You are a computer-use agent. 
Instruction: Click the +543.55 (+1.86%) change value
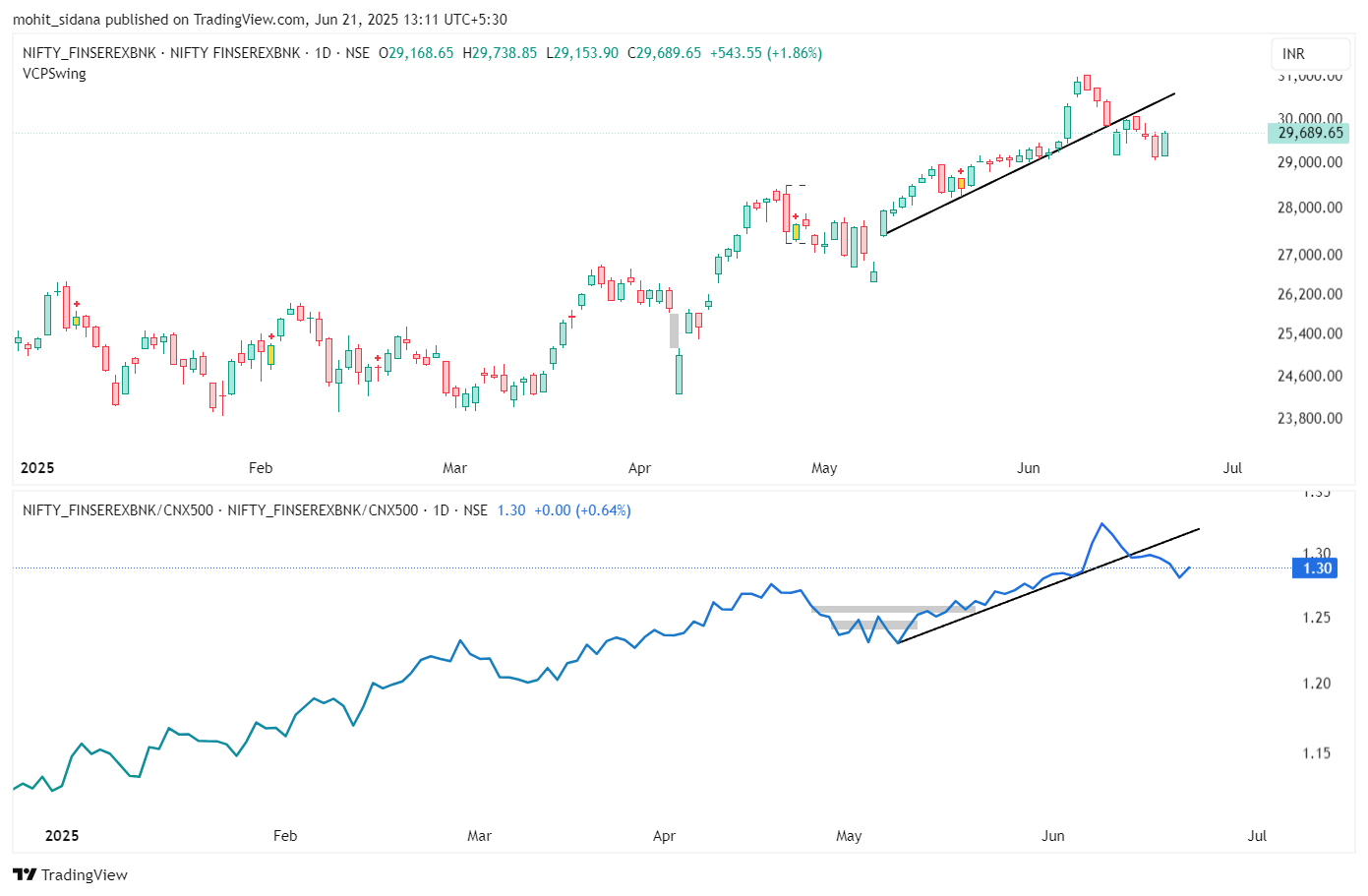pyautogui.click(x=766, y=53)
